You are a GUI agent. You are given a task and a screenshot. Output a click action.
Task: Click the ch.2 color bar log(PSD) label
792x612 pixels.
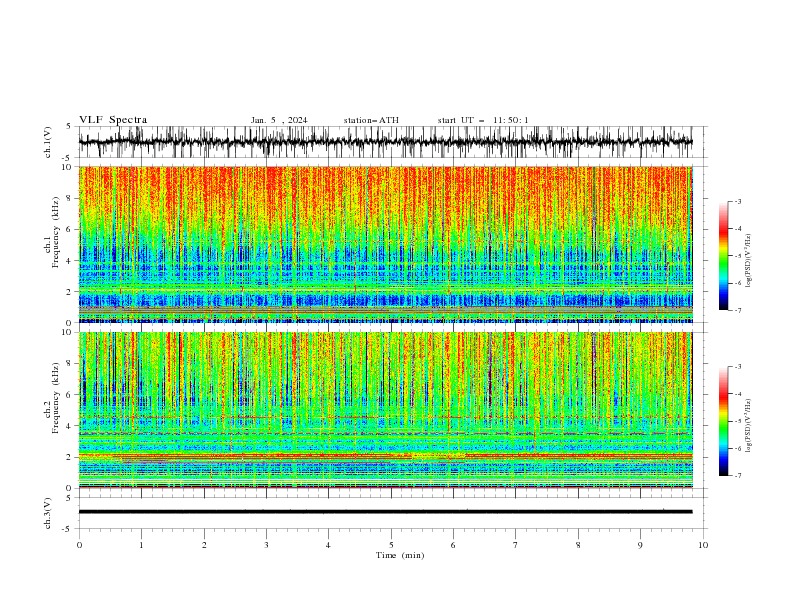point(749,426)
